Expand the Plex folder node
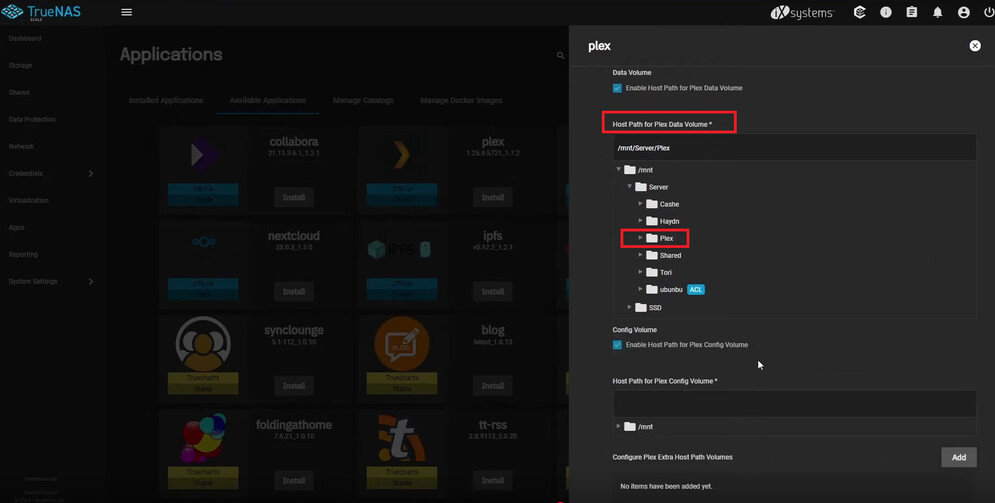Screen dimensions: 995x503 click(x=640, y=238)
